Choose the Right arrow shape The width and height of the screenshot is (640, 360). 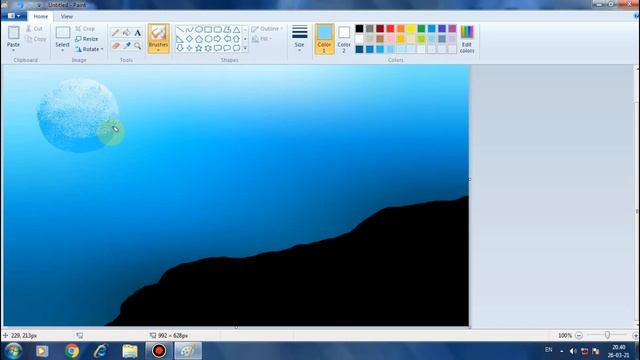tap(218, 39)
